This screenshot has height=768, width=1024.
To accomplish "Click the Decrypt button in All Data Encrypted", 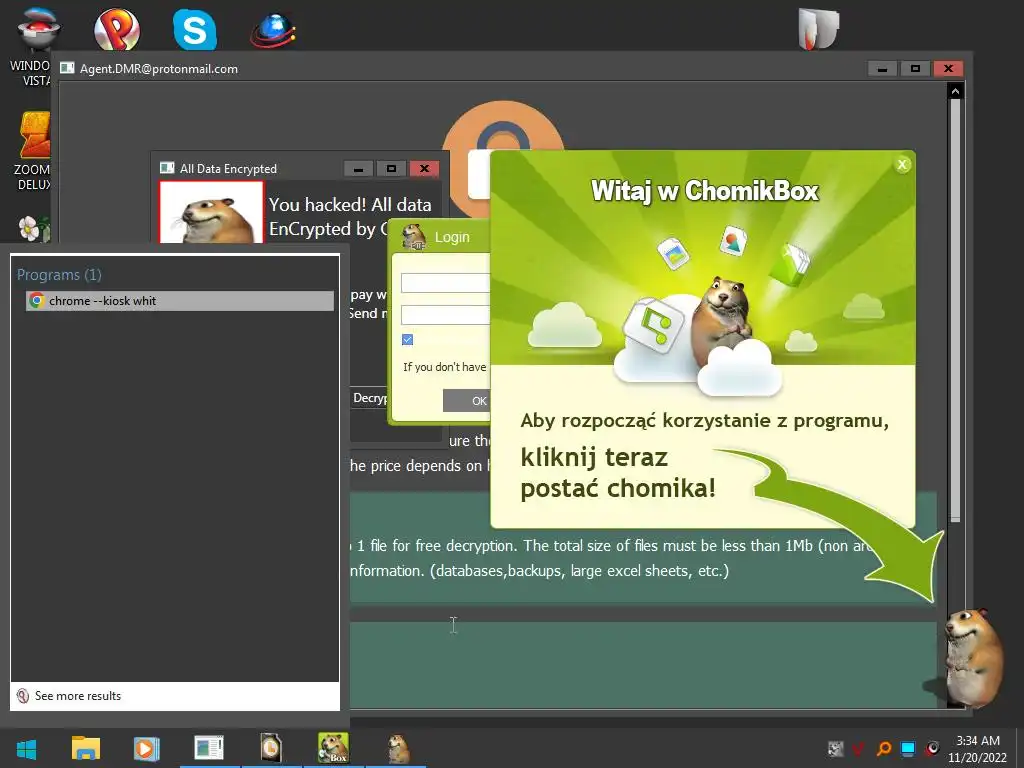I will [x=370, y=398].
